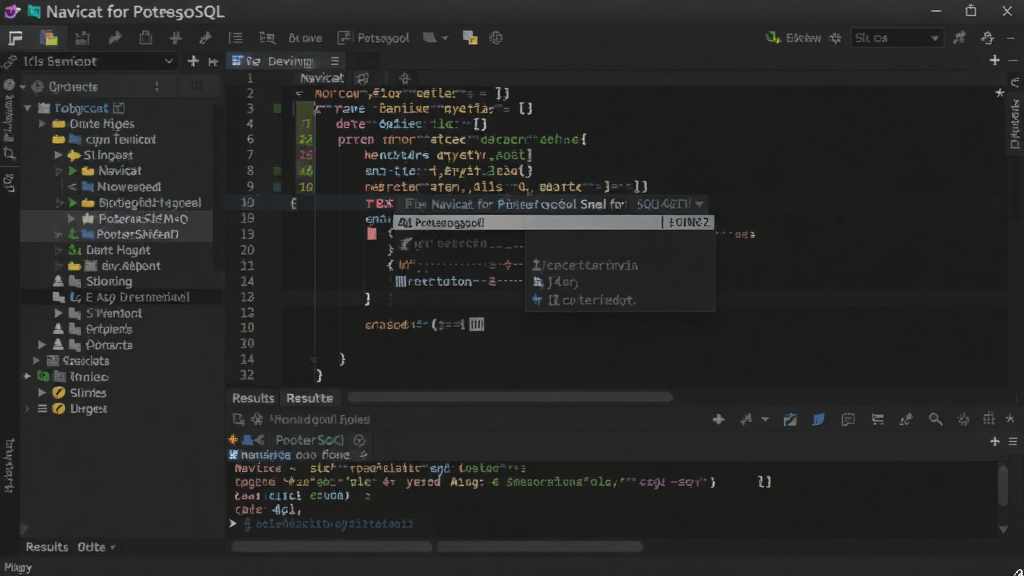Click the three-dots icon in Crdnete header
Screen dimensions: 1024x576
(157, 86)
